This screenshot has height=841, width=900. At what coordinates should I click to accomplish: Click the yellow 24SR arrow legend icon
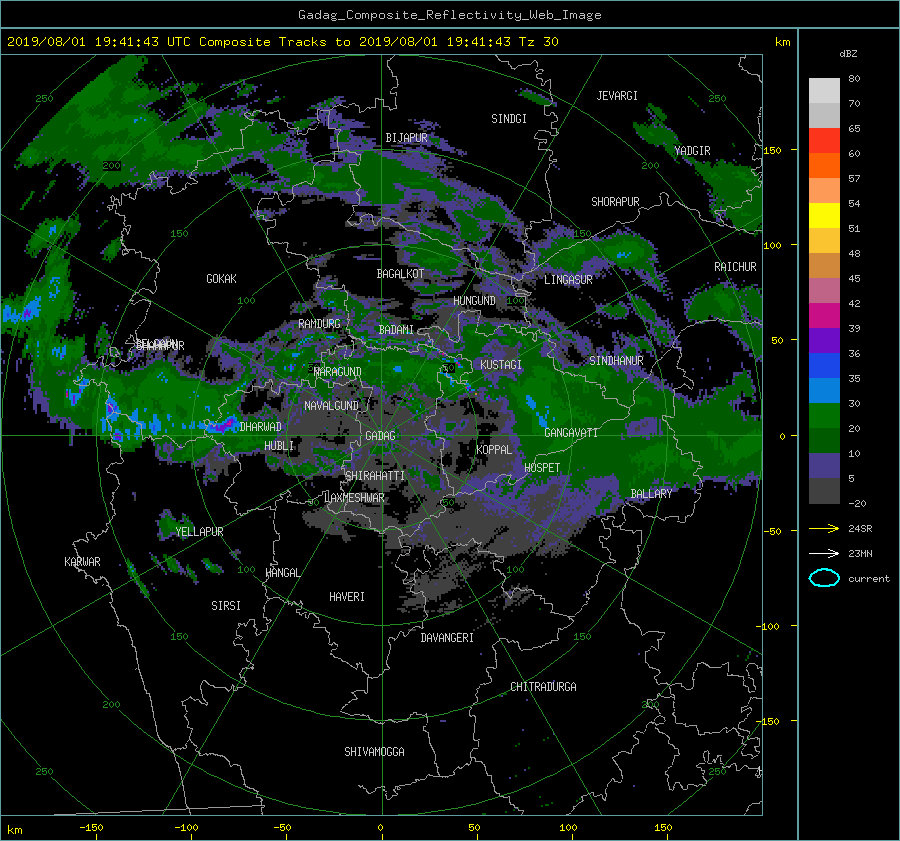[x=824, y=528]
